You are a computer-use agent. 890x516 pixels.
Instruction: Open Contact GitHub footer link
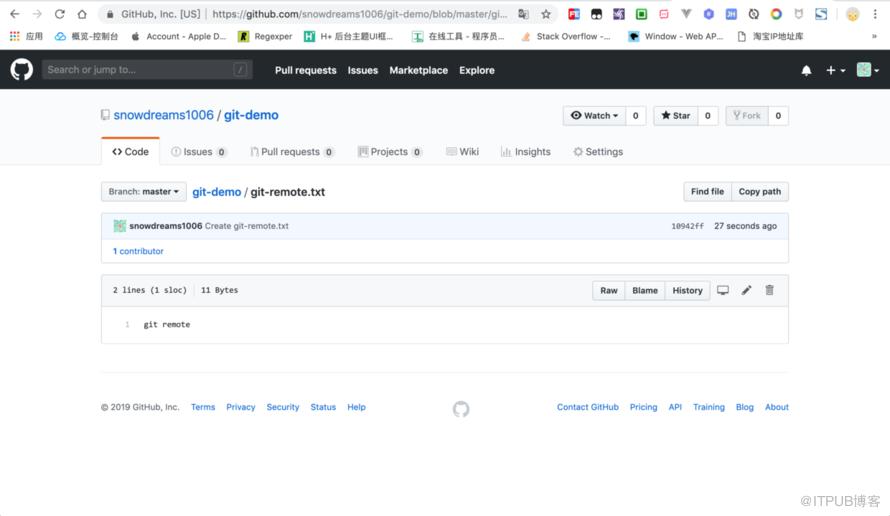(x=587, y=407)
